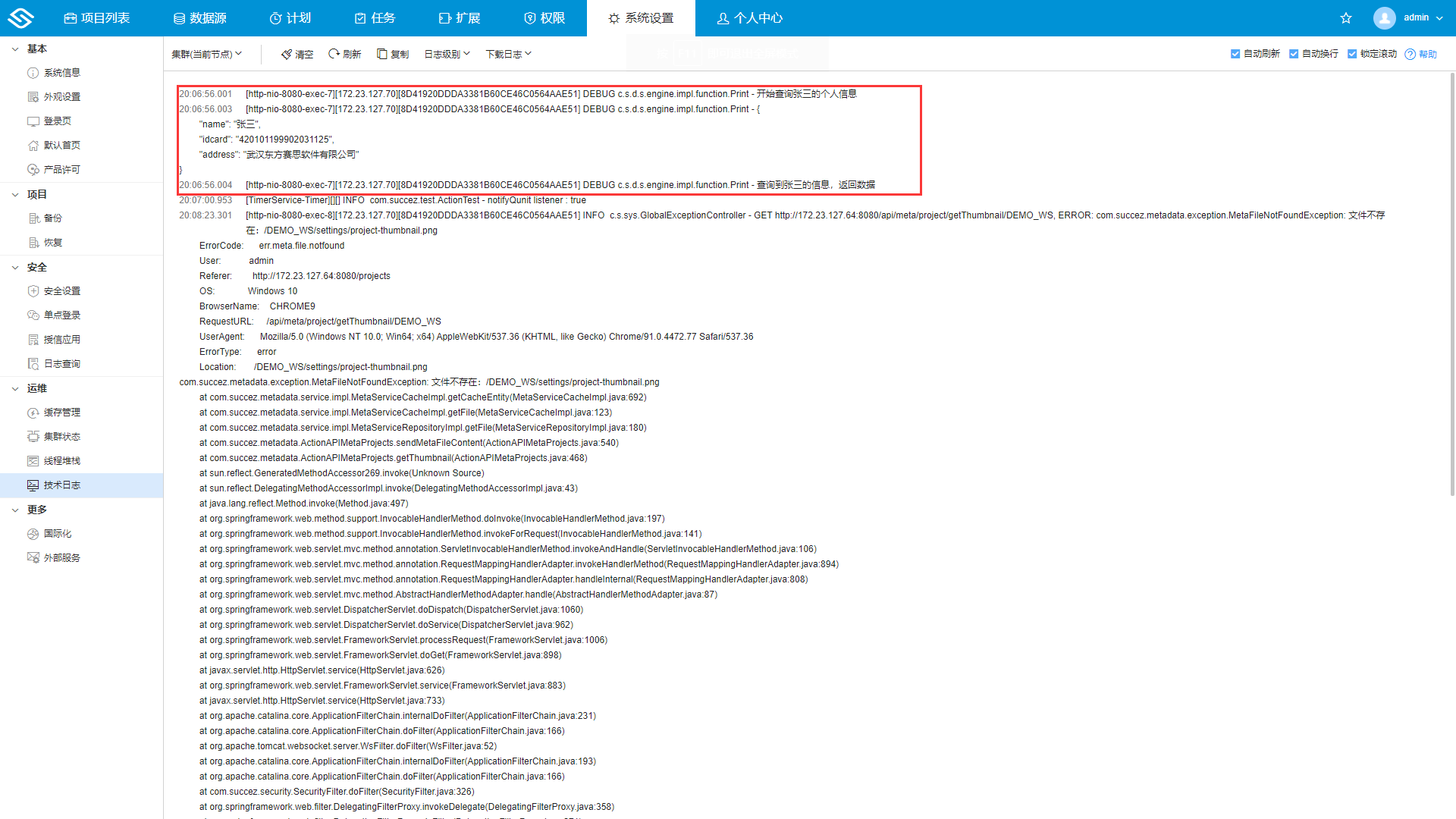Viewport: 1456px width, 819px height.
Task: Open 线程堆栈 thread stack in the sidebar
Action: coord(61,461)
